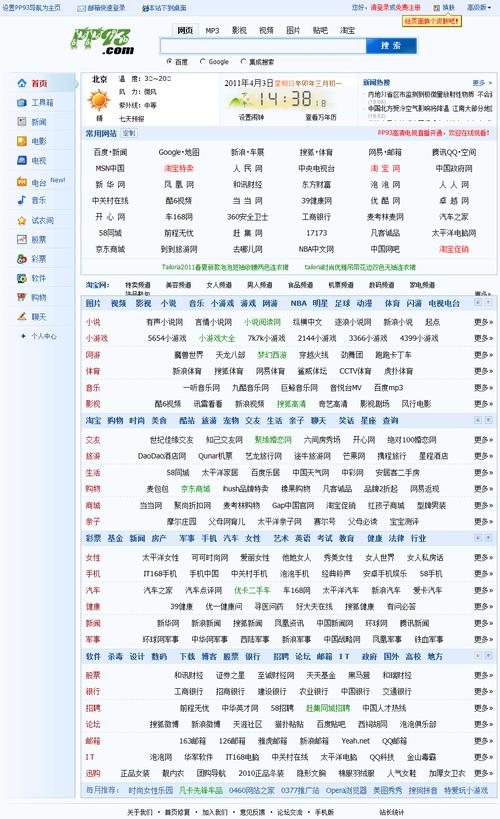This screenshot has height=819, width=500.
Task: Switch to the 淘宝 search tab
Action: (347, 30)
